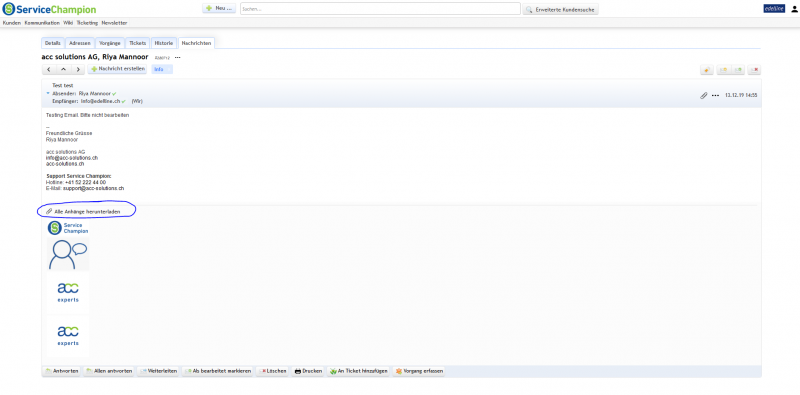Viewport: 800px width, 395px height.
Task: Click sender name Riya Mannoor
Action: [95, 94]
